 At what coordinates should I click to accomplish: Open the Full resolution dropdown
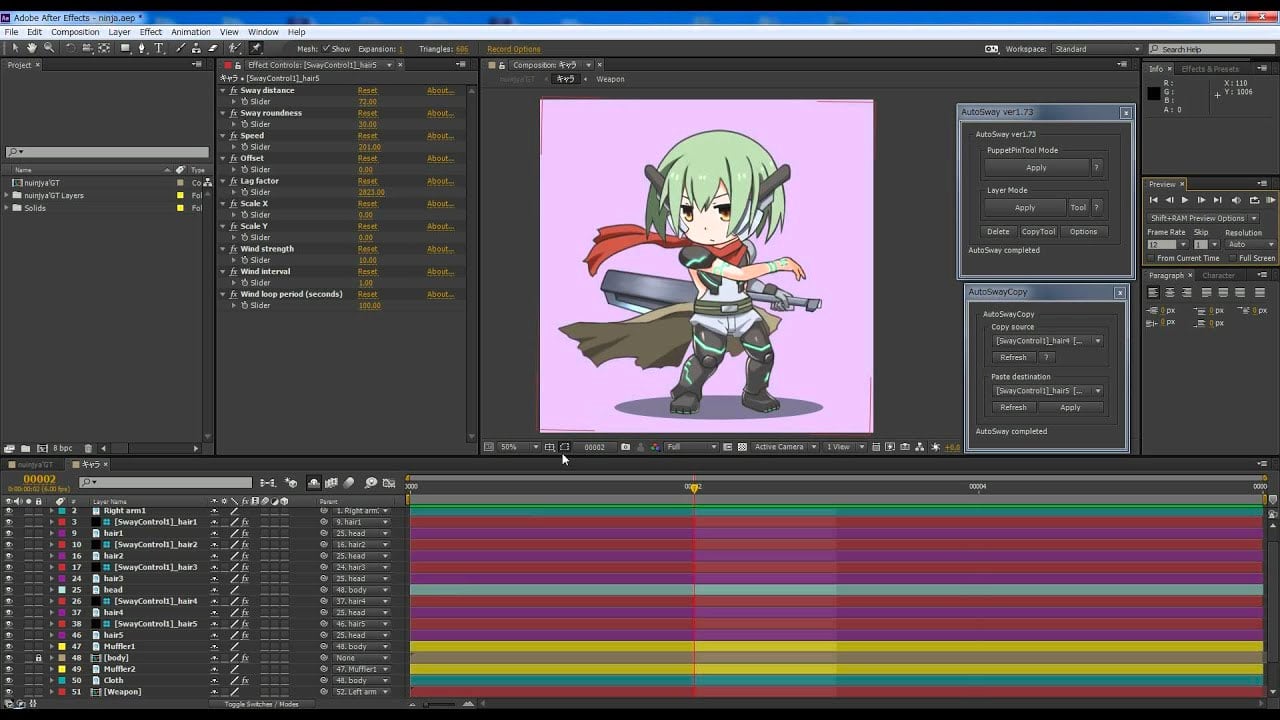pyautogui.click(x=692, y=447)
